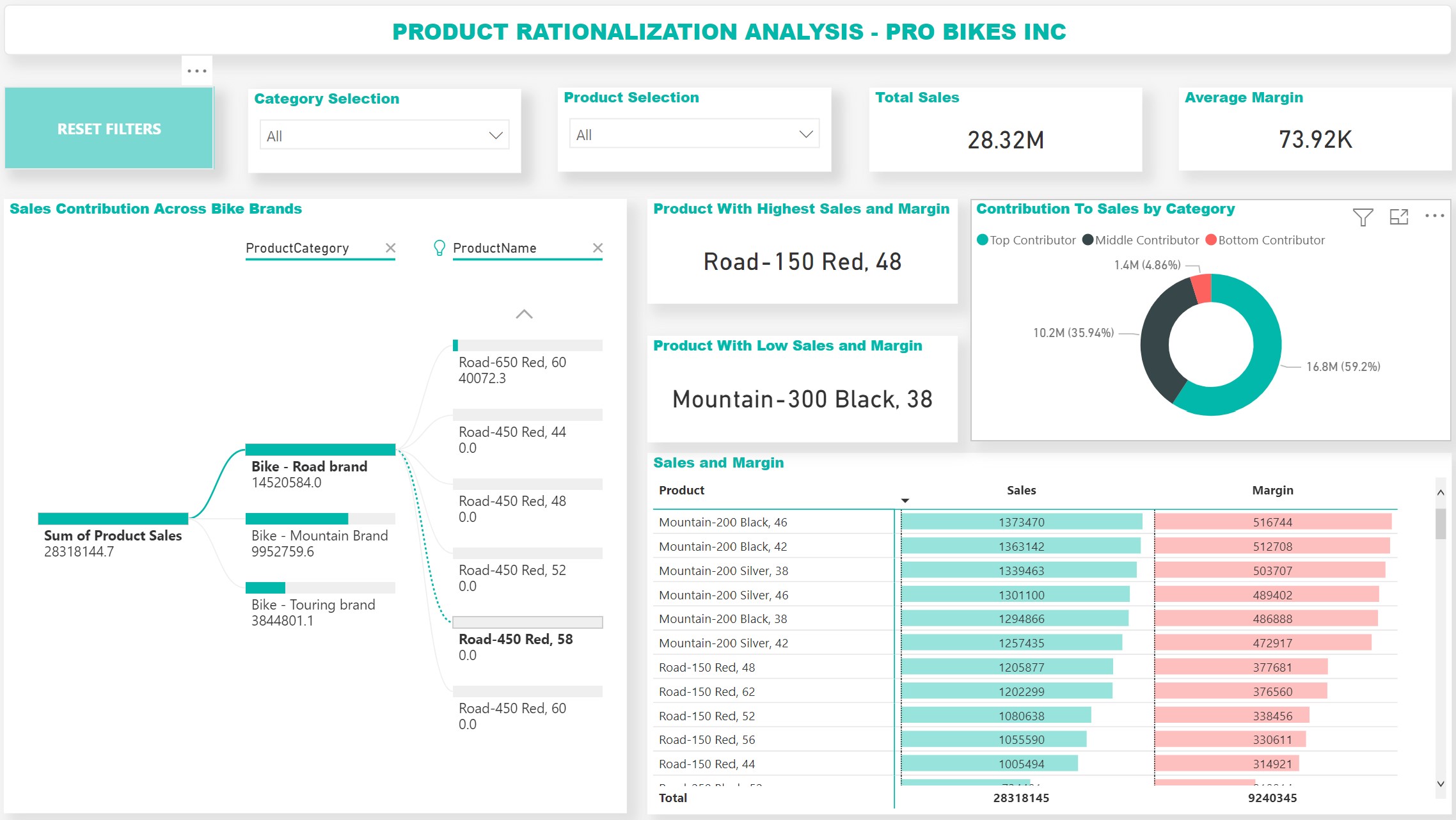Select the Mountain-200 Silver, 46 row
This screenshot has width=1456, height=820.
1025,595
